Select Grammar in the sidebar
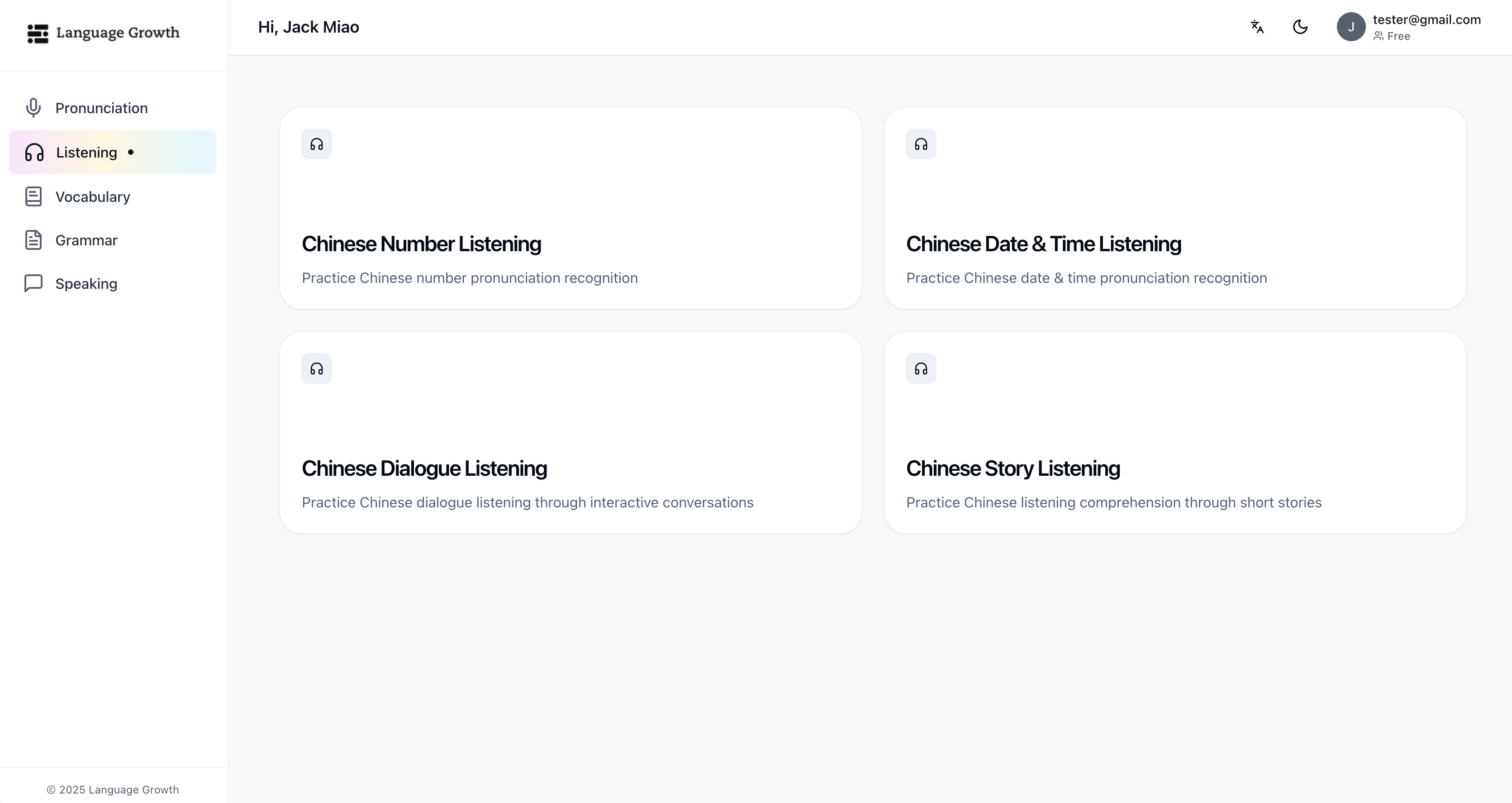1512x803 pixels. pos(86,240)
